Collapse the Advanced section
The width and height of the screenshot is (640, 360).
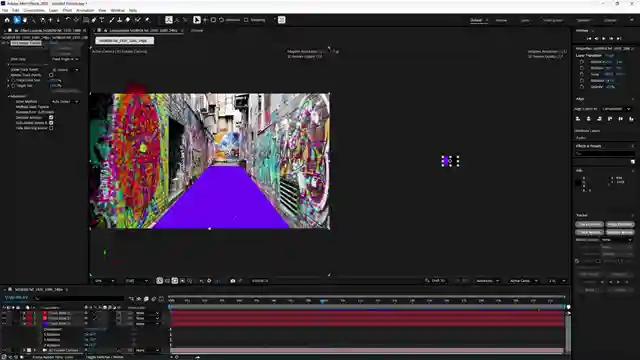click(9, 96)
